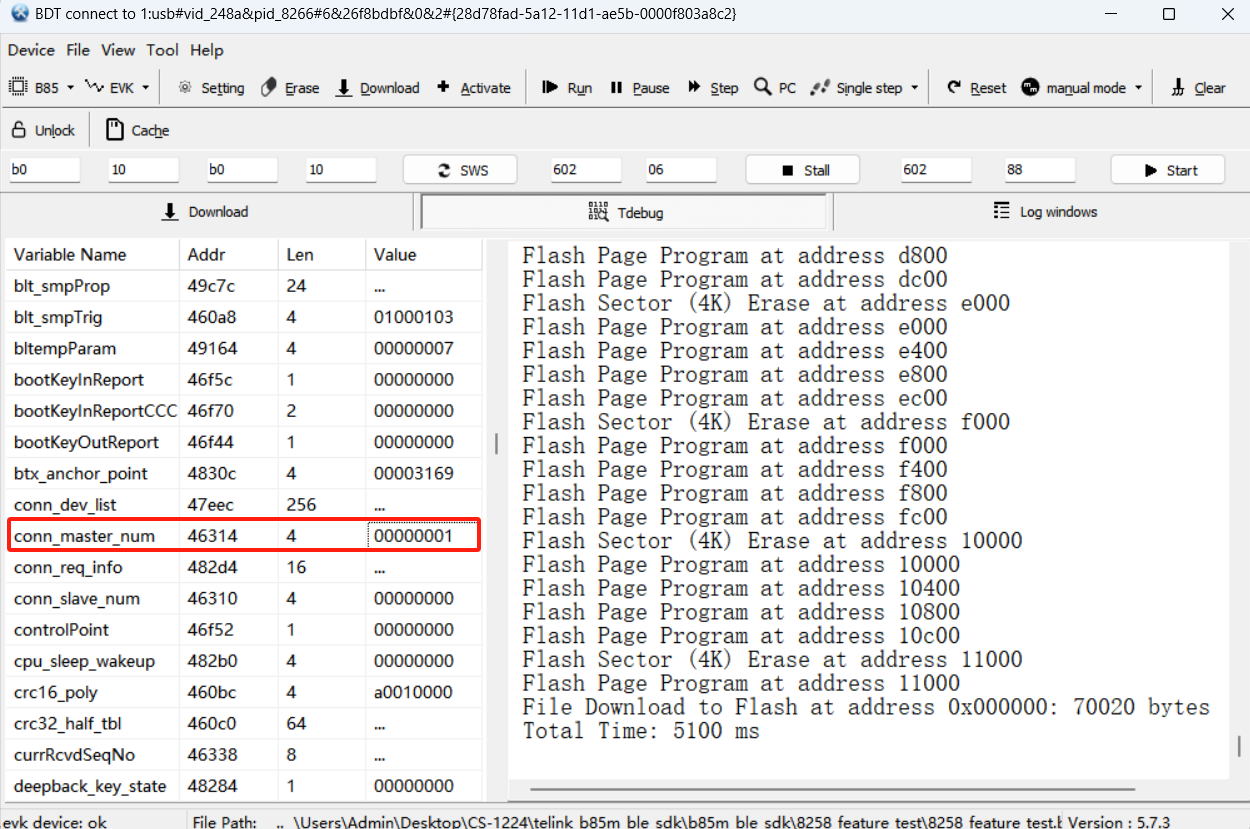1250x829 pixels.
Task: Open the Tool menu
Action: tap(162, 50)
